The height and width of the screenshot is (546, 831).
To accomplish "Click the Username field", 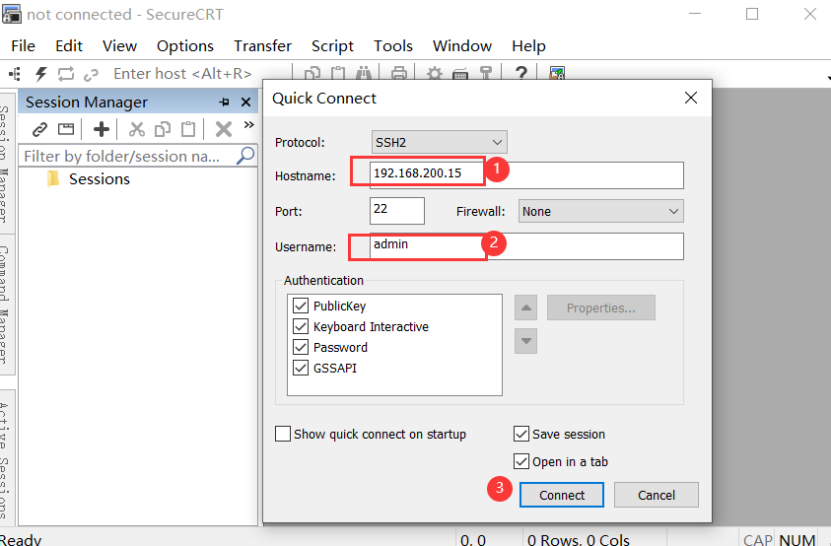I will point(526,246).
